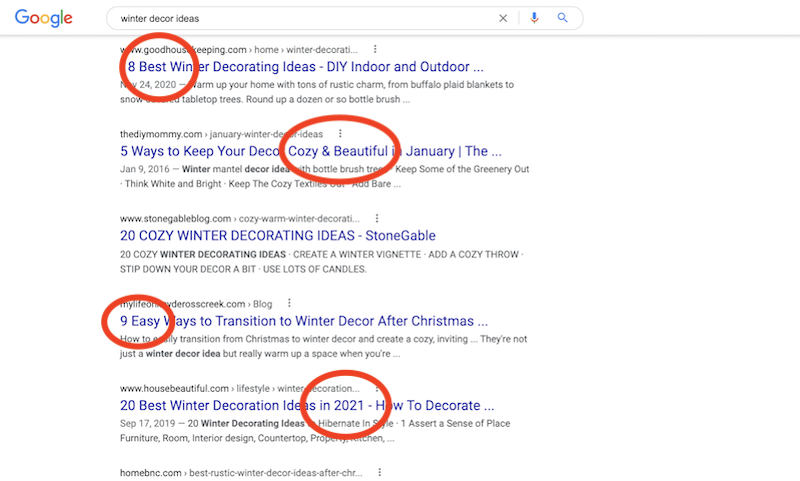Click the magnifying glass search icon
The width and height of the screenshot is (800, 481).
pos(563,18)
